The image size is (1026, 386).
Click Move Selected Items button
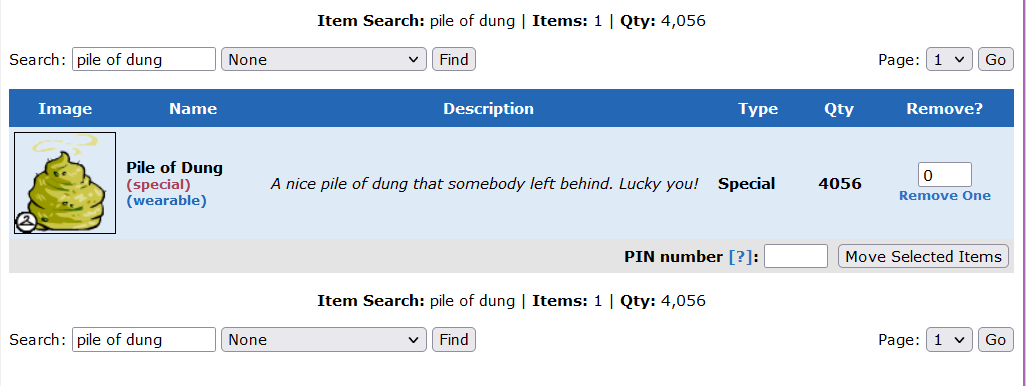point(923,256)
